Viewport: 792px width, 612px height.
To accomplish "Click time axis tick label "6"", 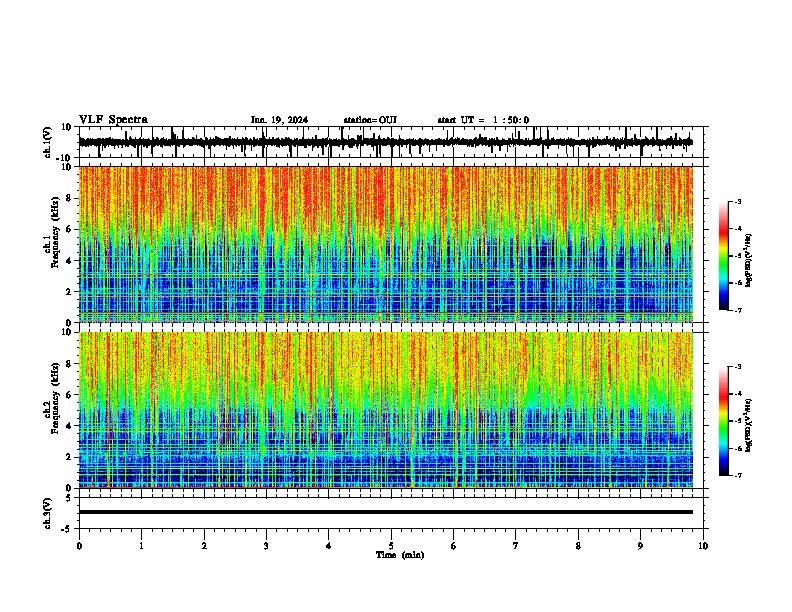I will (x=454, y=546).
